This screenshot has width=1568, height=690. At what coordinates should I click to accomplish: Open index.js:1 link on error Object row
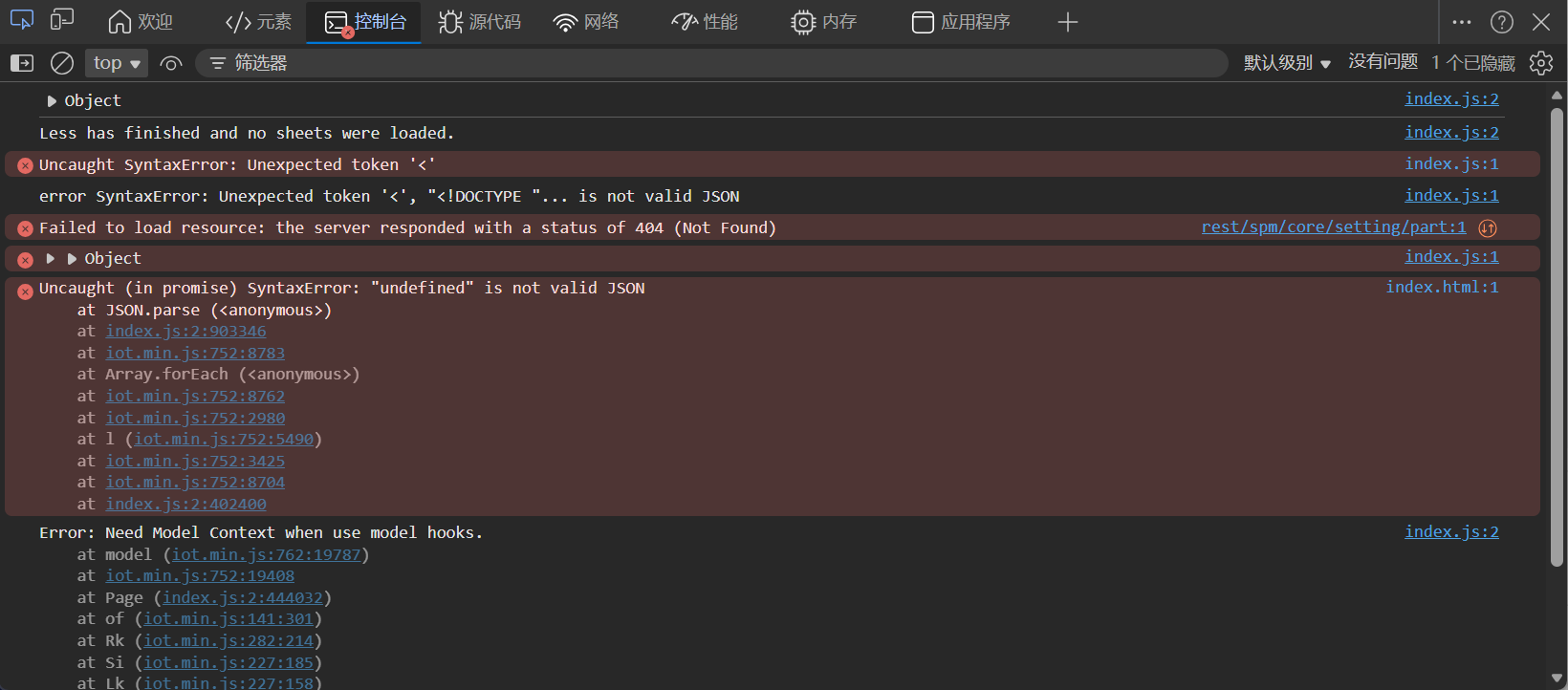pyautogui.click(x=1451, y=257)
